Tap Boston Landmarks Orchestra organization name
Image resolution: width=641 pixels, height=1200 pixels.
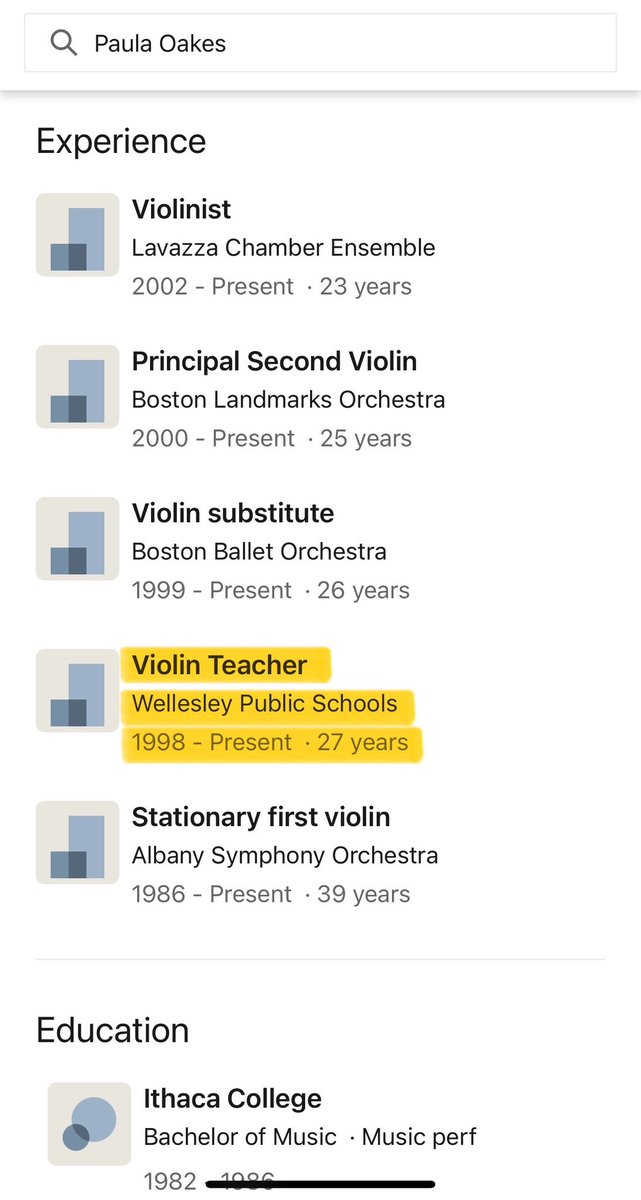point(288,399)
